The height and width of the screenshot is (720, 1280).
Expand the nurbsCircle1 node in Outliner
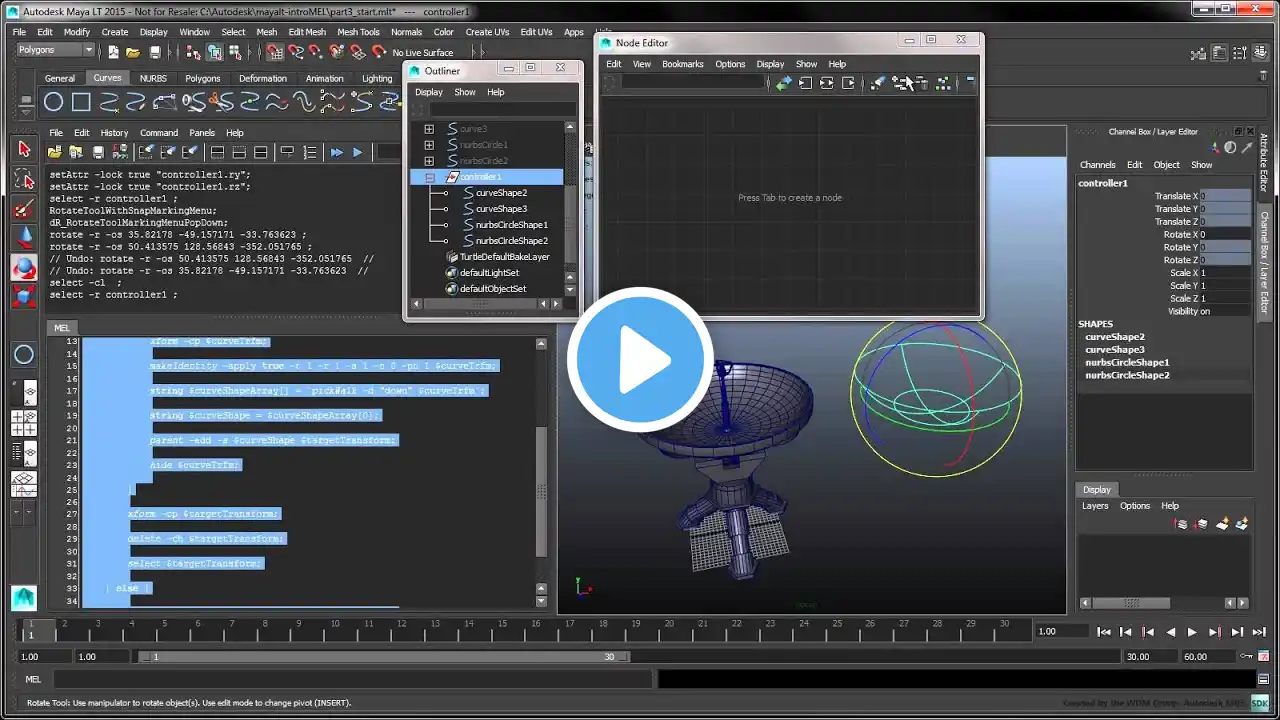[429, 145]
